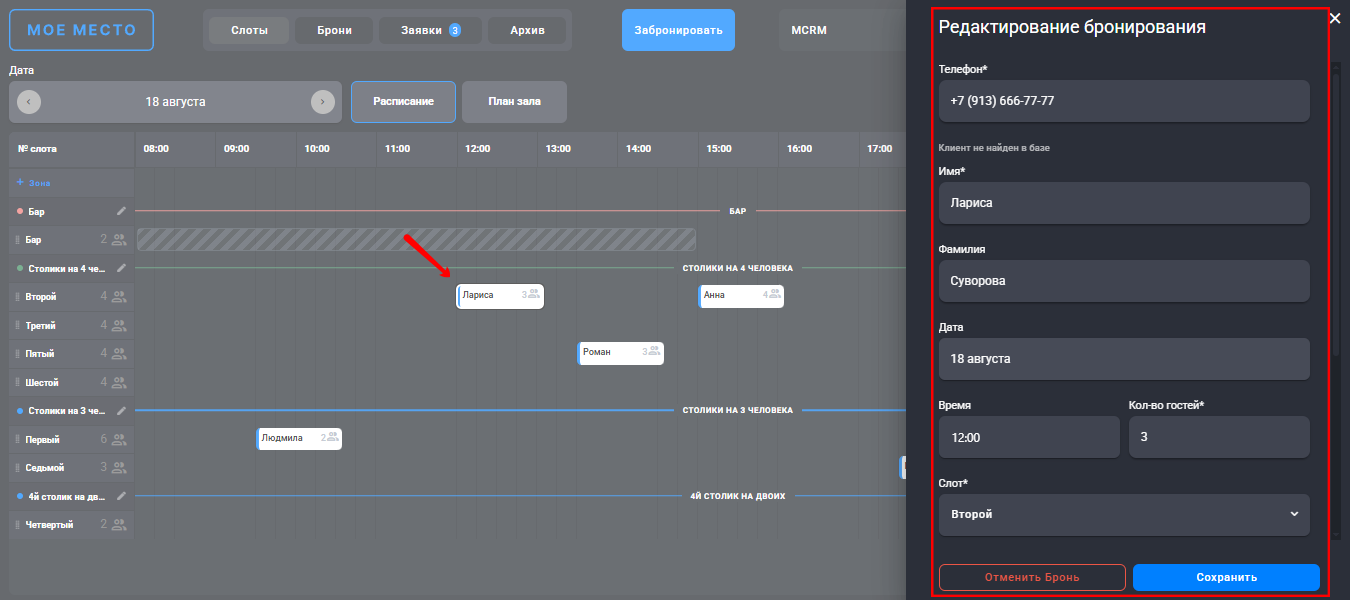The image size is (1350, 600).
Task: Click the Сохранить button
Action: pyautogui.click(x=1226, y=577)
